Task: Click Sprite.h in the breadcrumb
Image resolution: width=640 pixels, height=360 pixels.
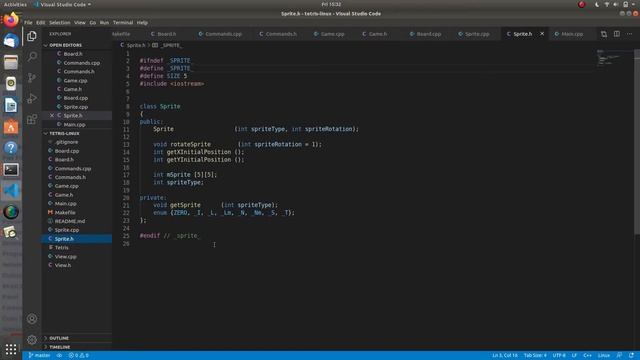Action: 136,45
